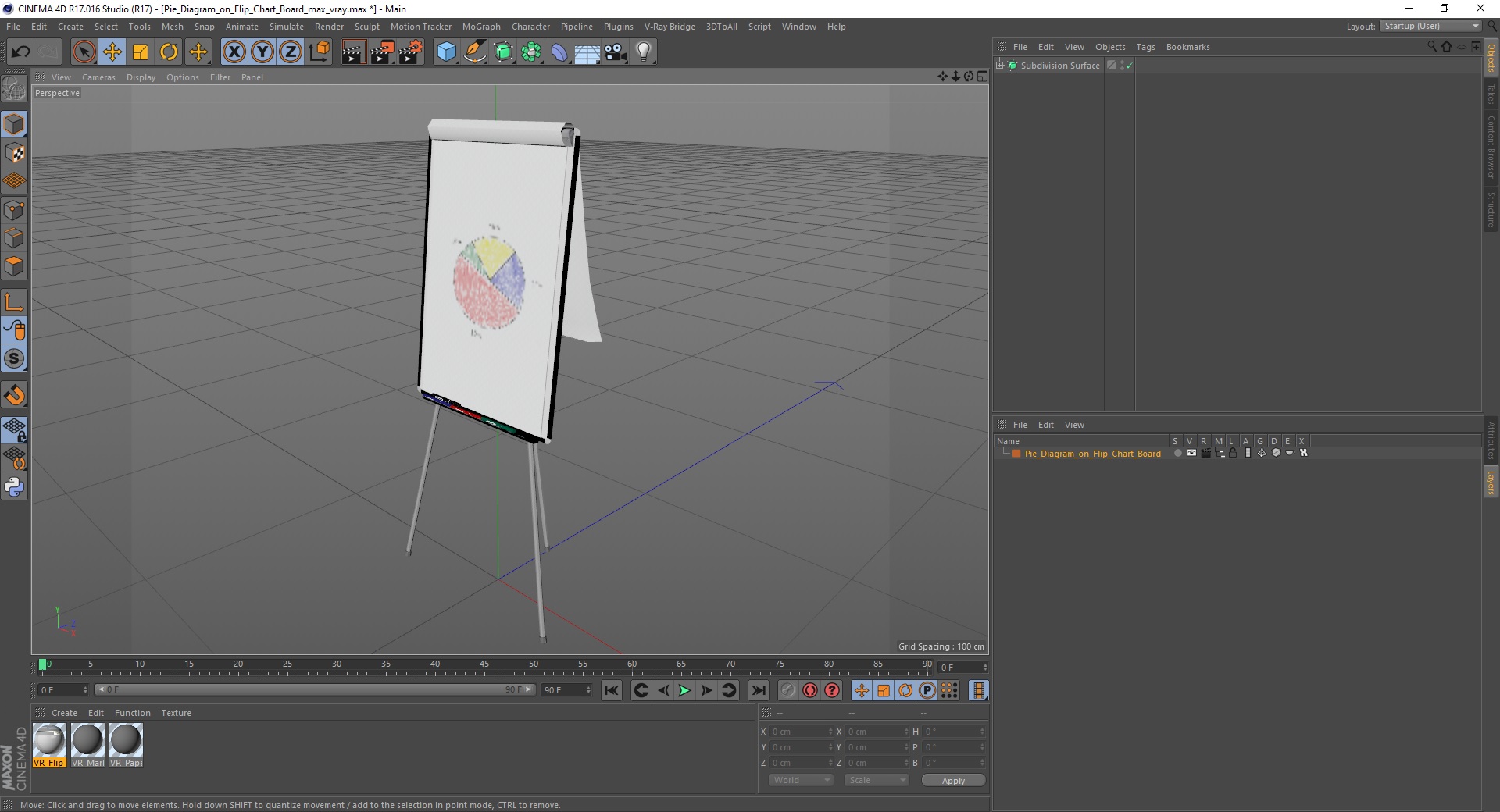This screenshot has width=1500, height=812.
Task: Click the Apply button
Action: pyautogui.click(x=953, y=781)
